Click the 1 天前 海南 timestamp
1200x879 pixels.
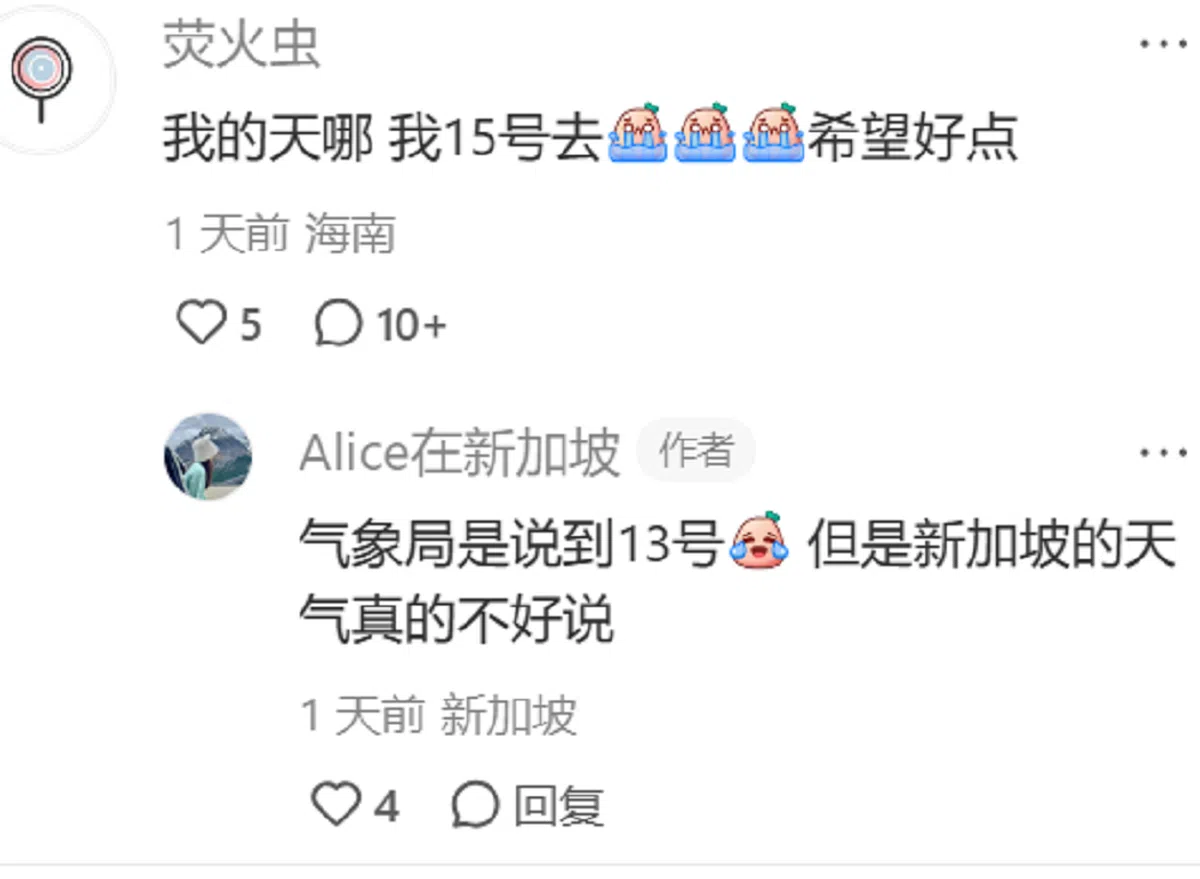[x=282, y=234]
